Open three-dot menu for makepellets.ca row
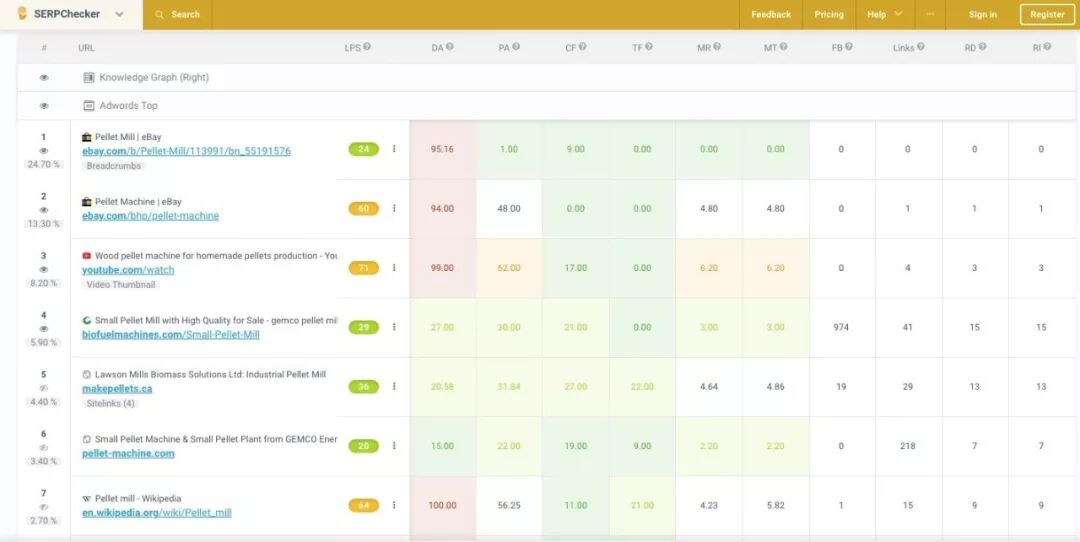The height and width of the screenshot is (542, 1080). (394, 386)
